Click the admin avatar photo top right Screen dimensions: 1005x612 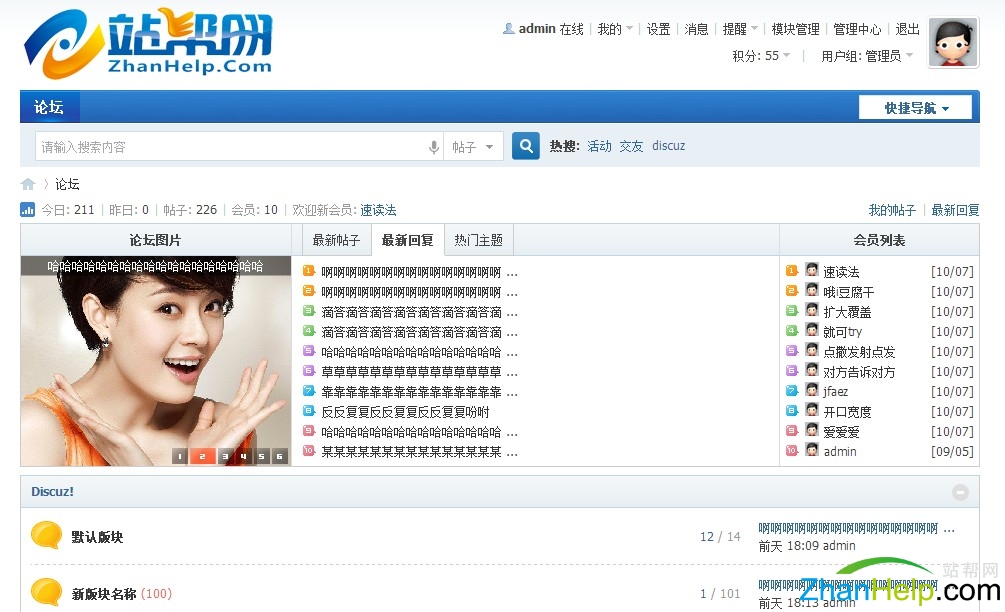(x=952, y=43)
